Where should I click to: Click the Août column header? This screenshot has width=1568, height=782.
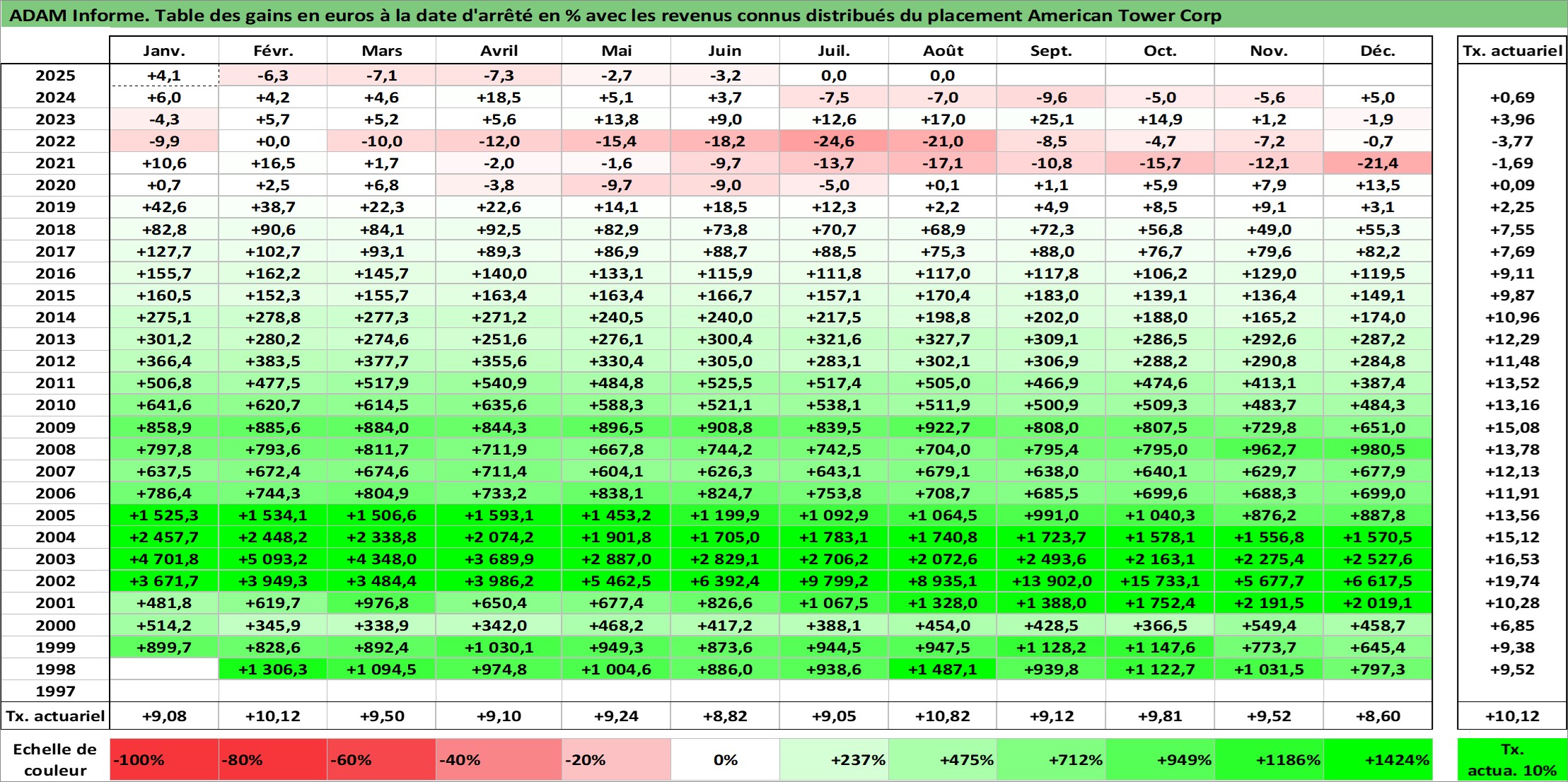click(x=943, y=51)
